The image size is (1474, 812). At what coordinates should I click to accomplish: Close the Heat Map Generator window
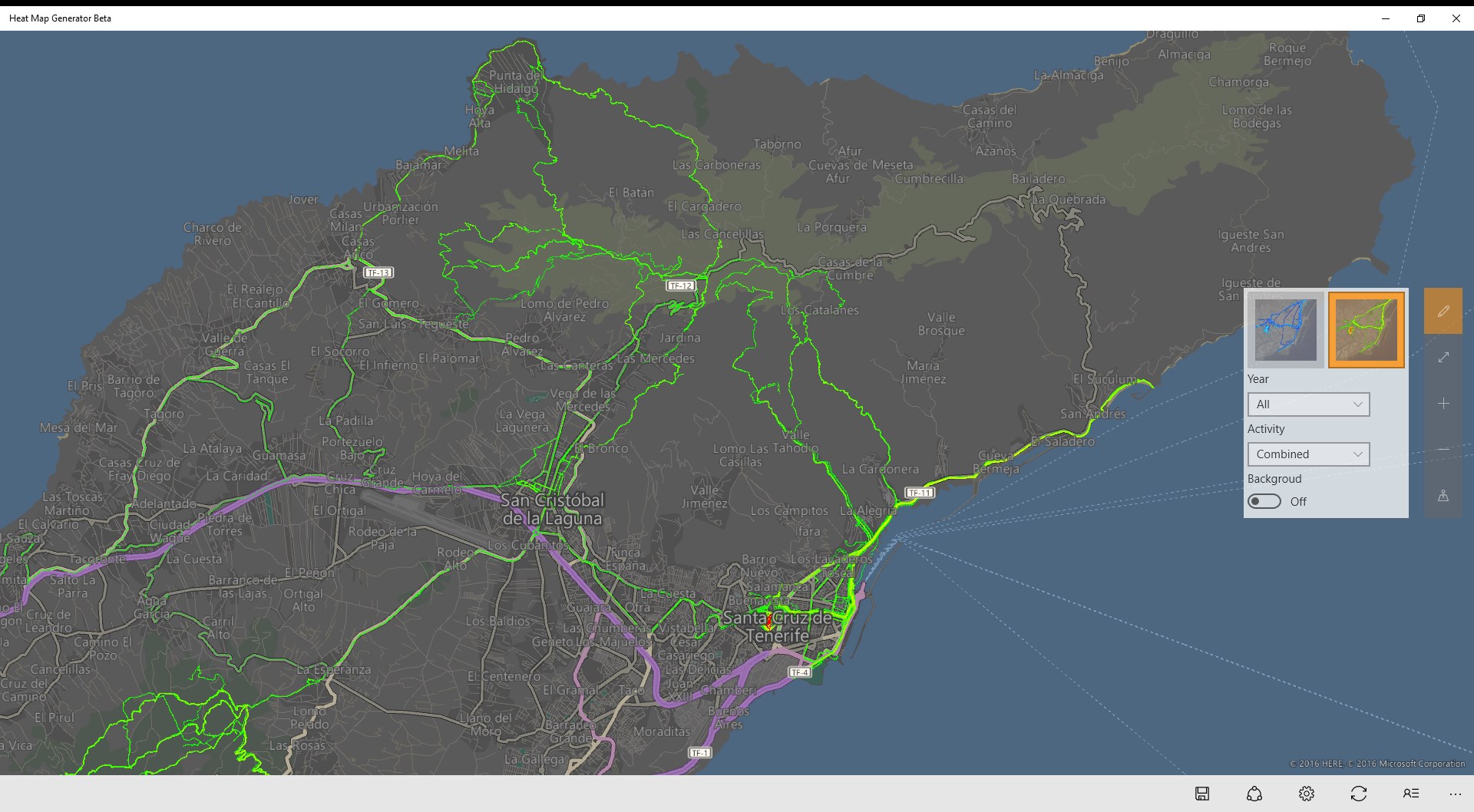[x=1456, y=18]
